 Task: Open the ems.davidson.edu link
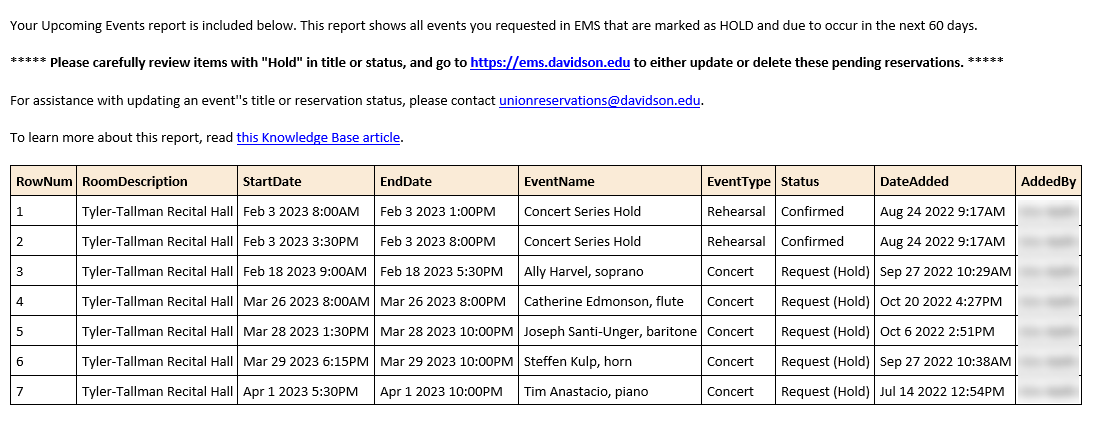[x=550, y=62]
